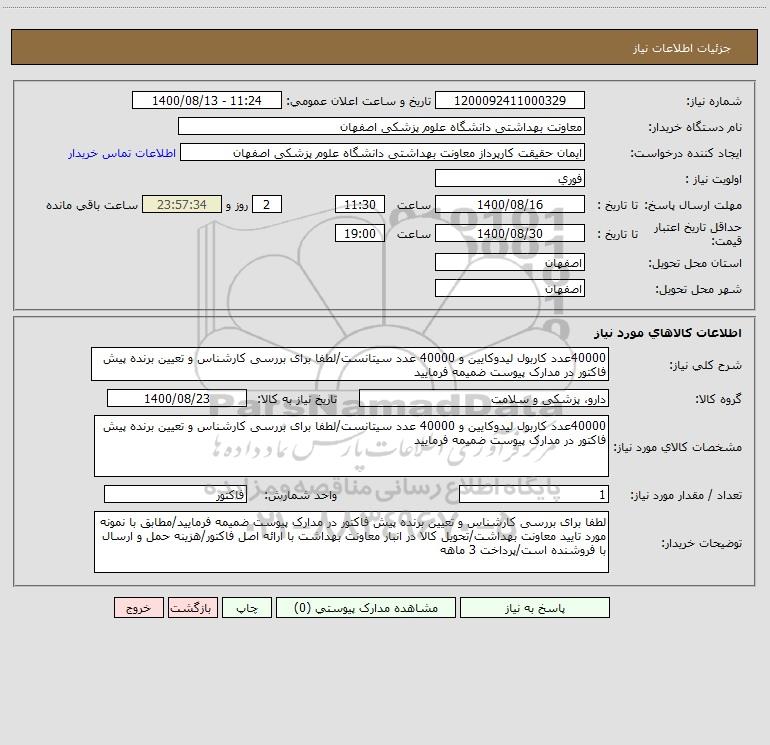This screenshot has height=745, width=770.
Task: Click the response deadline date 1400/08/16
Action: (x=510, y=204)
